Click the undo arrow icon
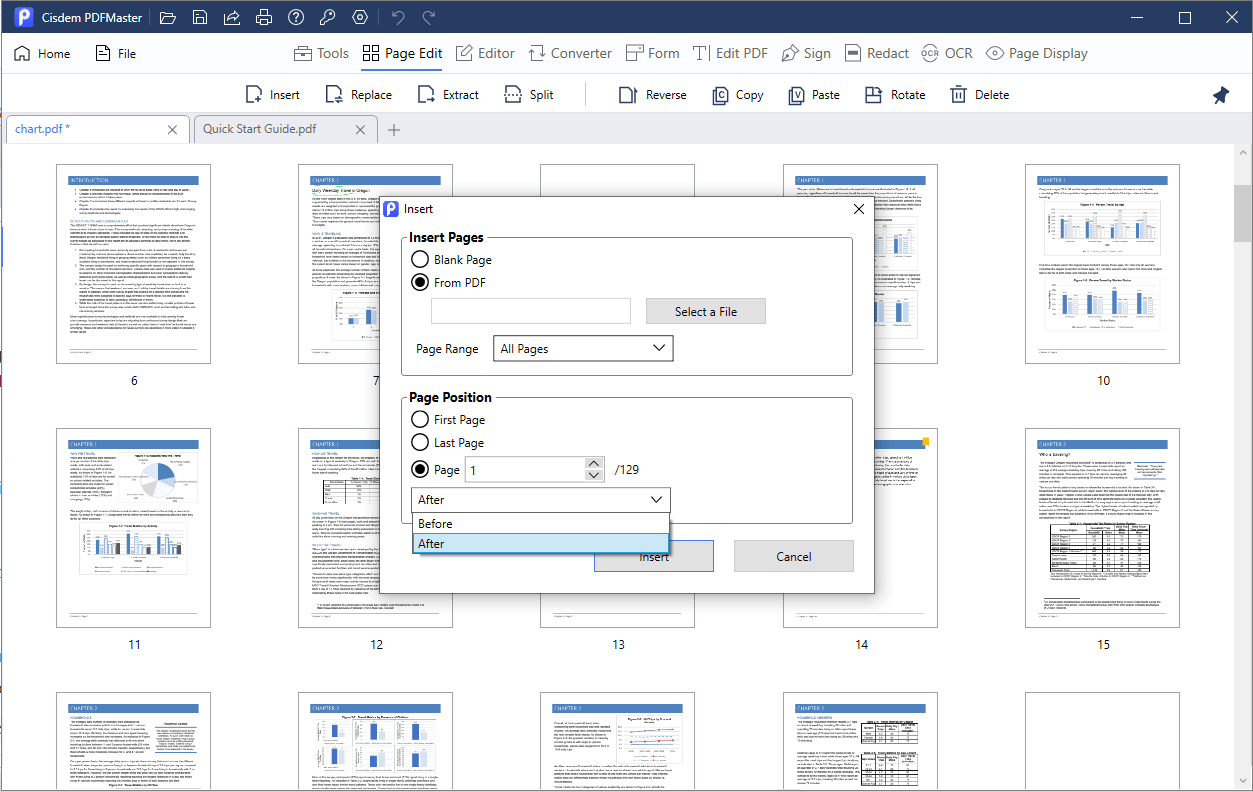This screenshot has height=792, width=1253. (x=398, y=18)
